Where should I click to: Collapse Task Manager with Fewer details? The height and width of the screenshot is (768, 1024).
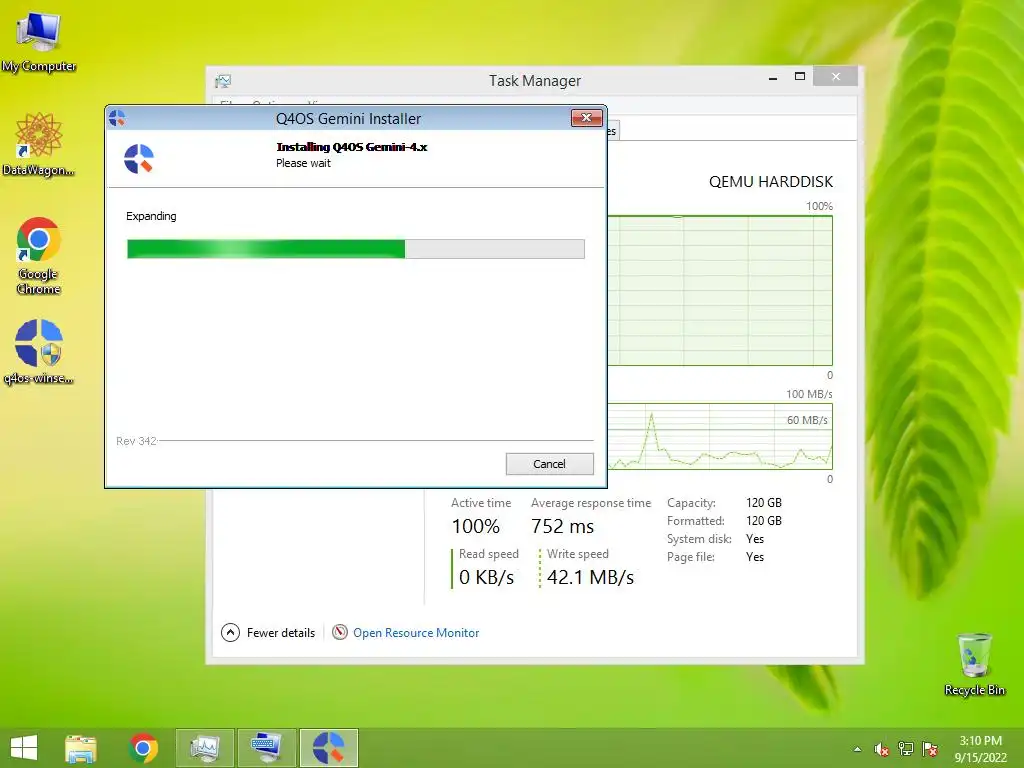(x=268, y=633)
